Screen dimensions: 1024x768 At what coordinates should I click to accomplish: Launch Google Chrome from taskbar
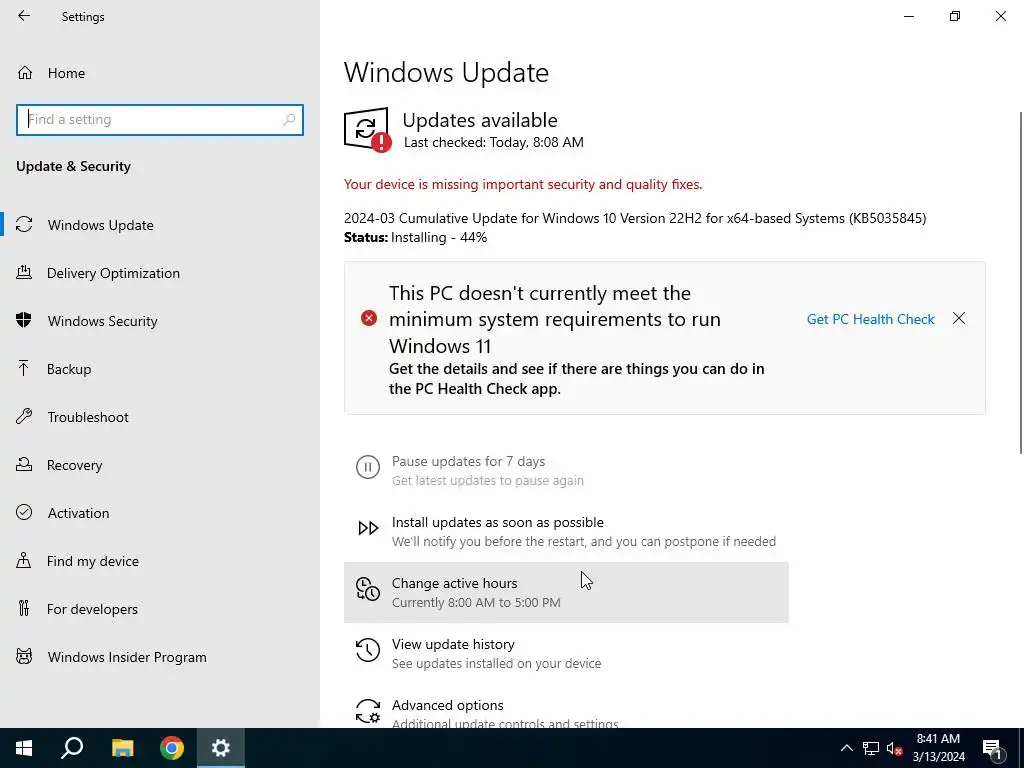click(x=172, y=748)
